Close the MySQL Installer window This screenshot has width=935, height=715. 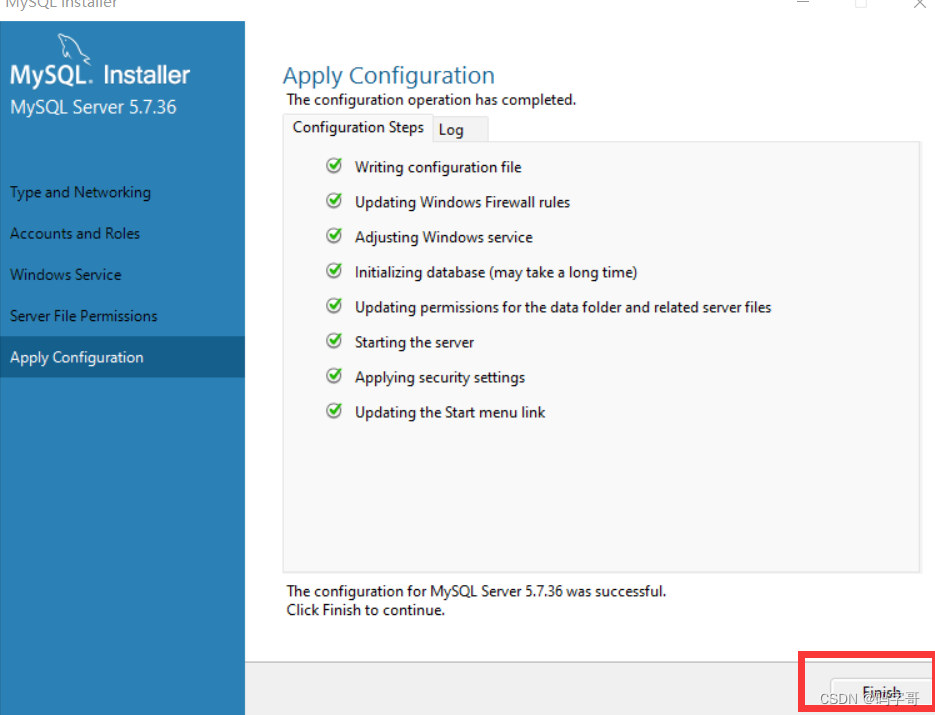pos(920,4)
